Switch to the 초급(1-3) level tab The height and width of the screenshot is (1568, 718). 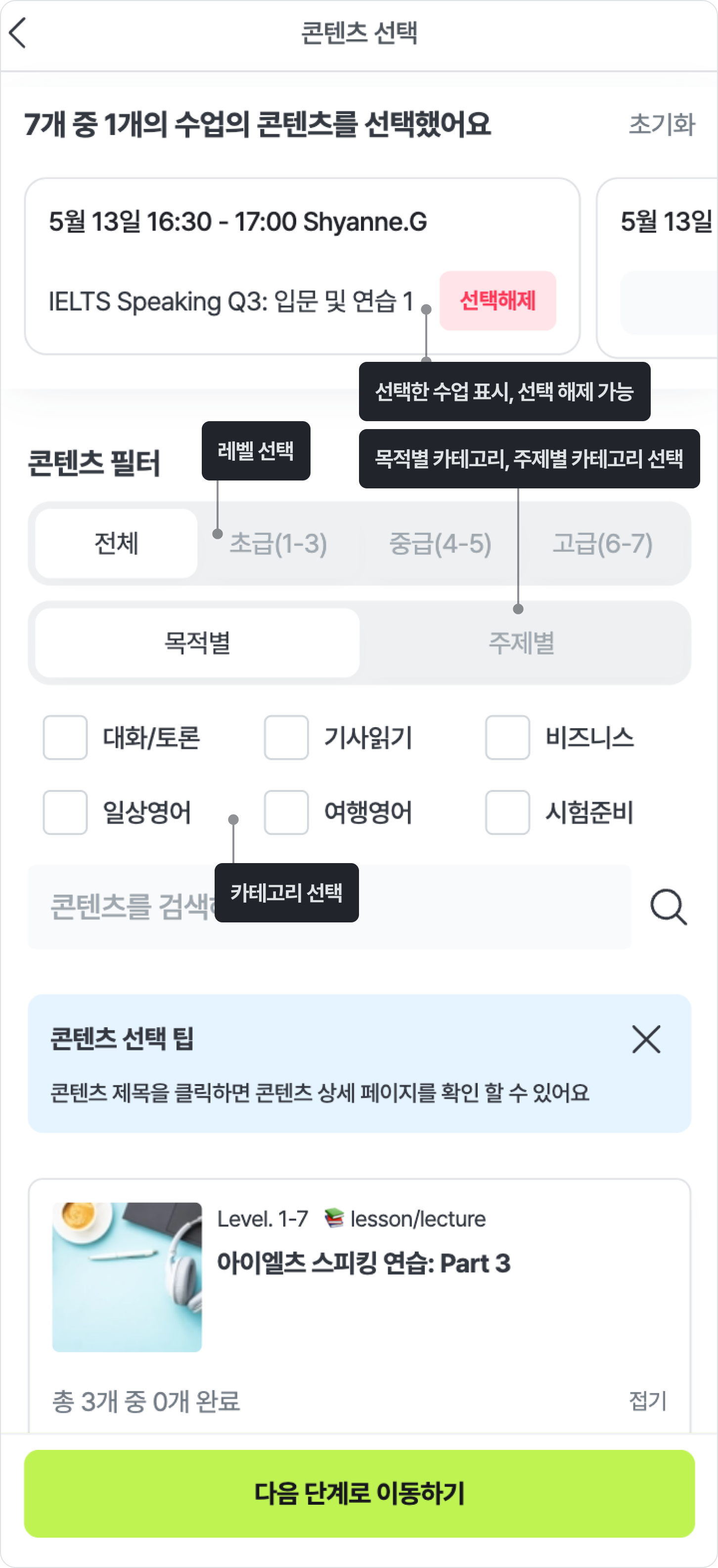(278, 544)
